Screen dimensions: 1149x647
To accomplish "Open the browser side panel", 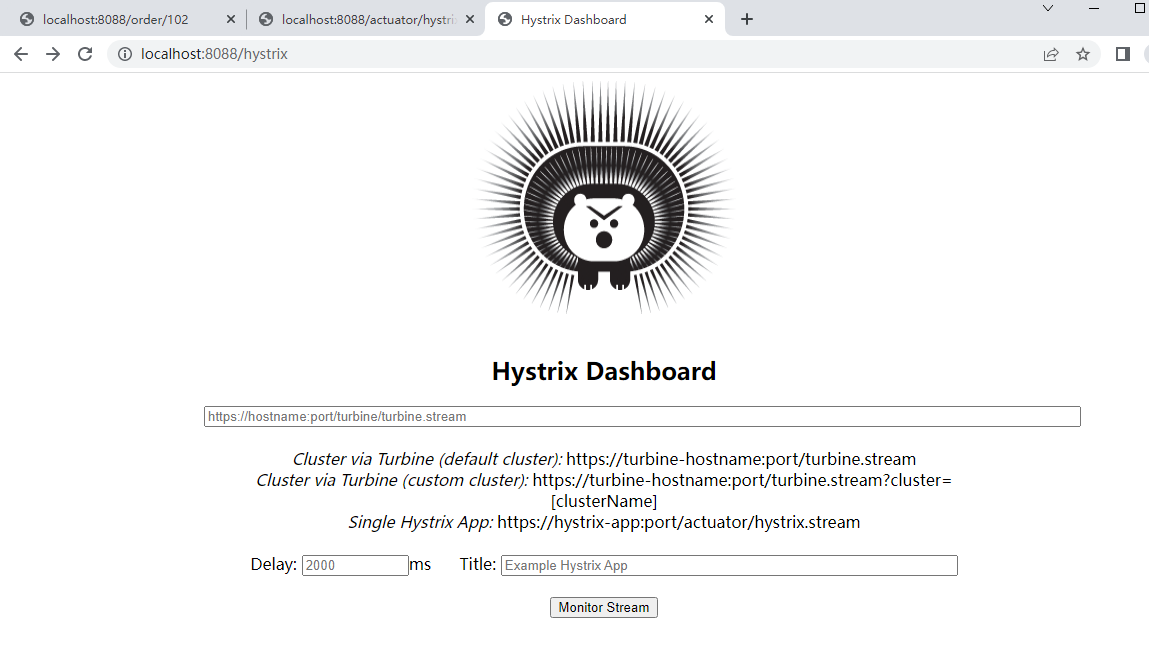I will coord(1123,54).
